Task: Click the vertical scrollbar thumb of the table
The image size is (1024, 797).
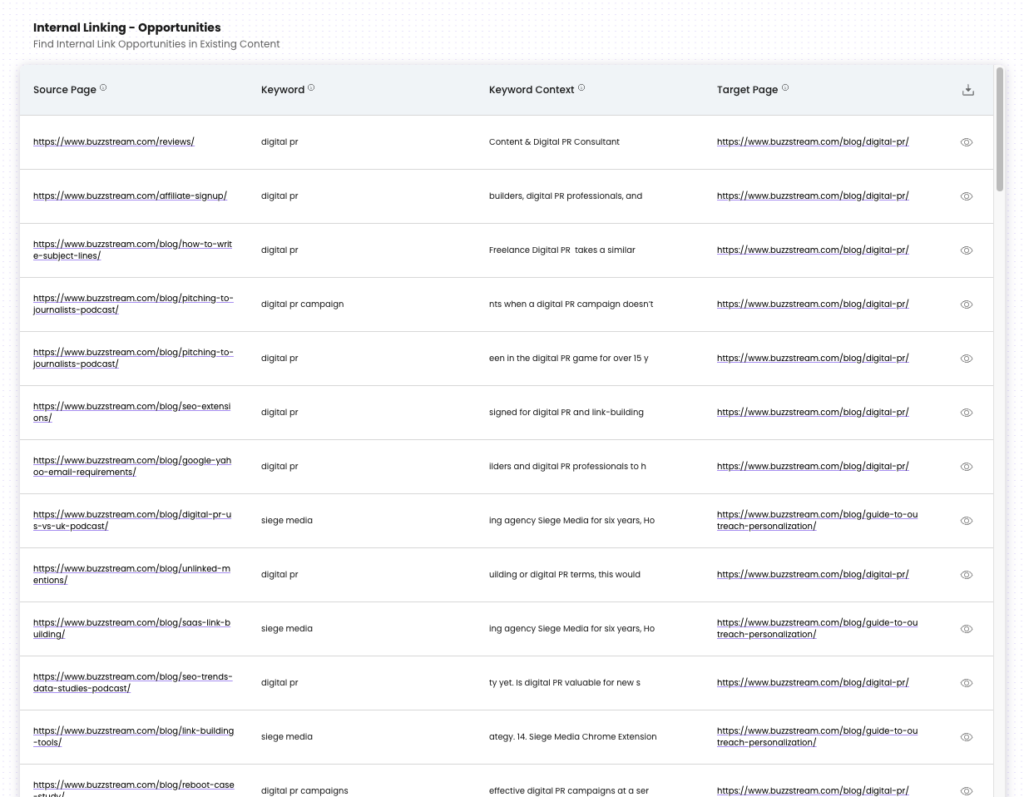Action: tap(1000, 130)
